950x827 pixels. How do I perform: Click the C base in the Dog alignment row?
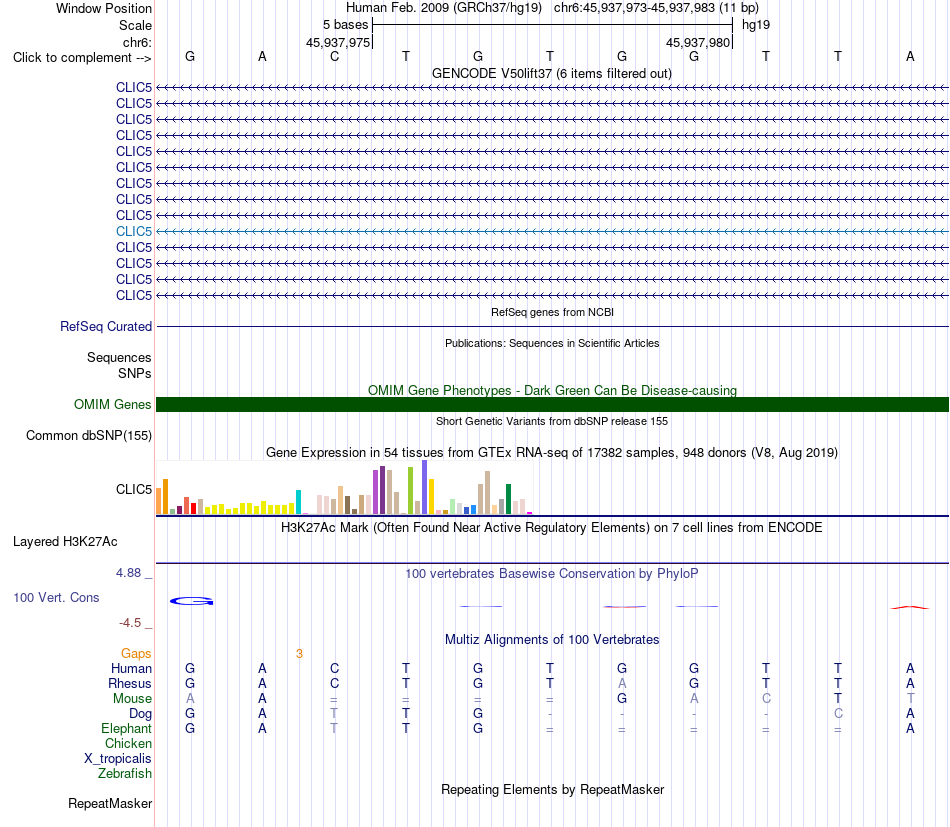pos(838,714)
